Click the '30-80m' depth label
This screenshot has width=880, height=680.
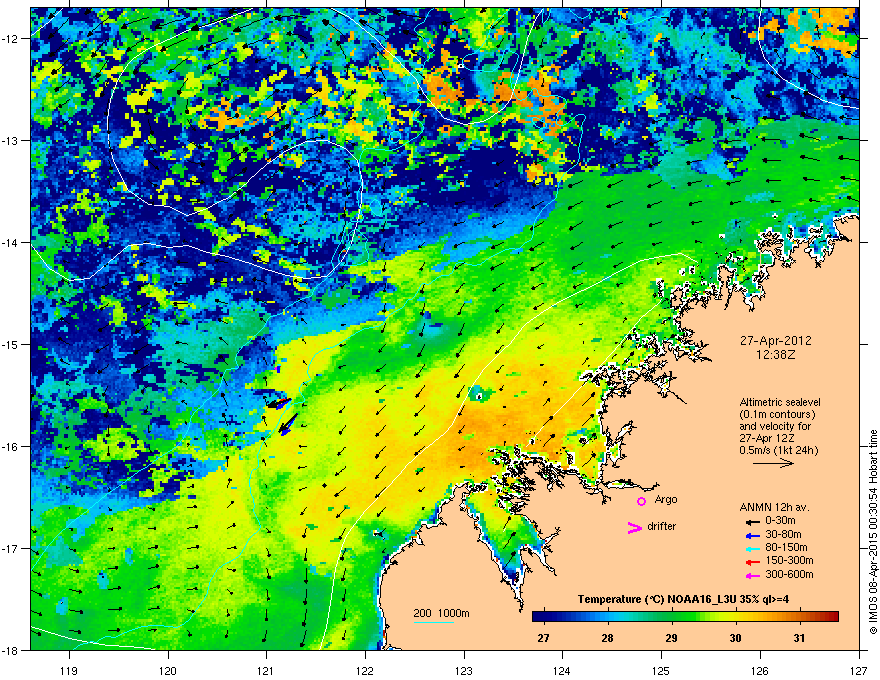[x=783, y=534]
